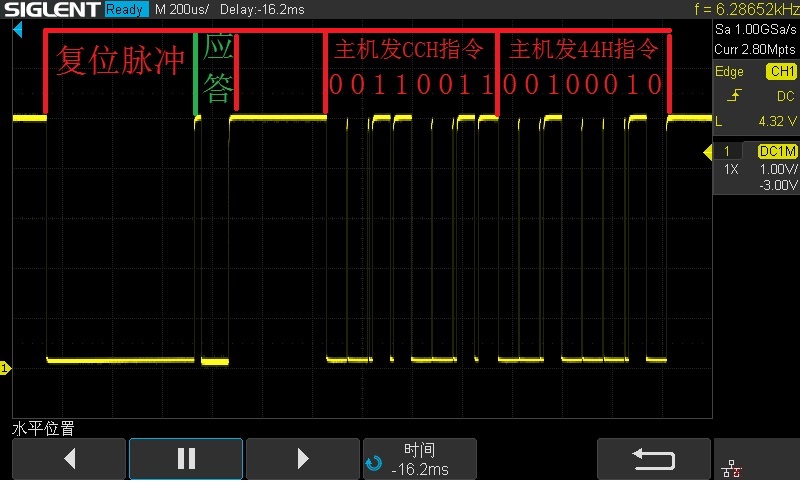Select the CH1 trigger source label
800x483 pixels.
(x=781, y=71)
